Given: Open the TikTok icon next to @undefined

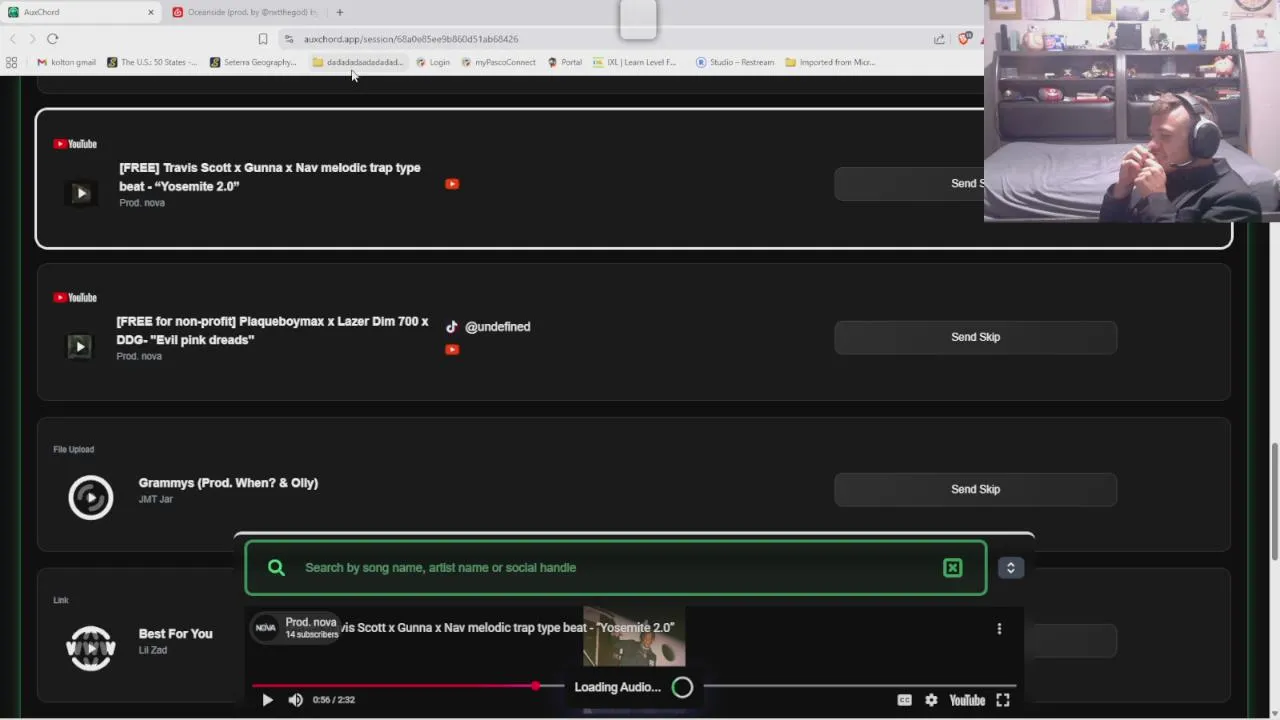Looking at the screenshot, I should [x=452, y=326].
